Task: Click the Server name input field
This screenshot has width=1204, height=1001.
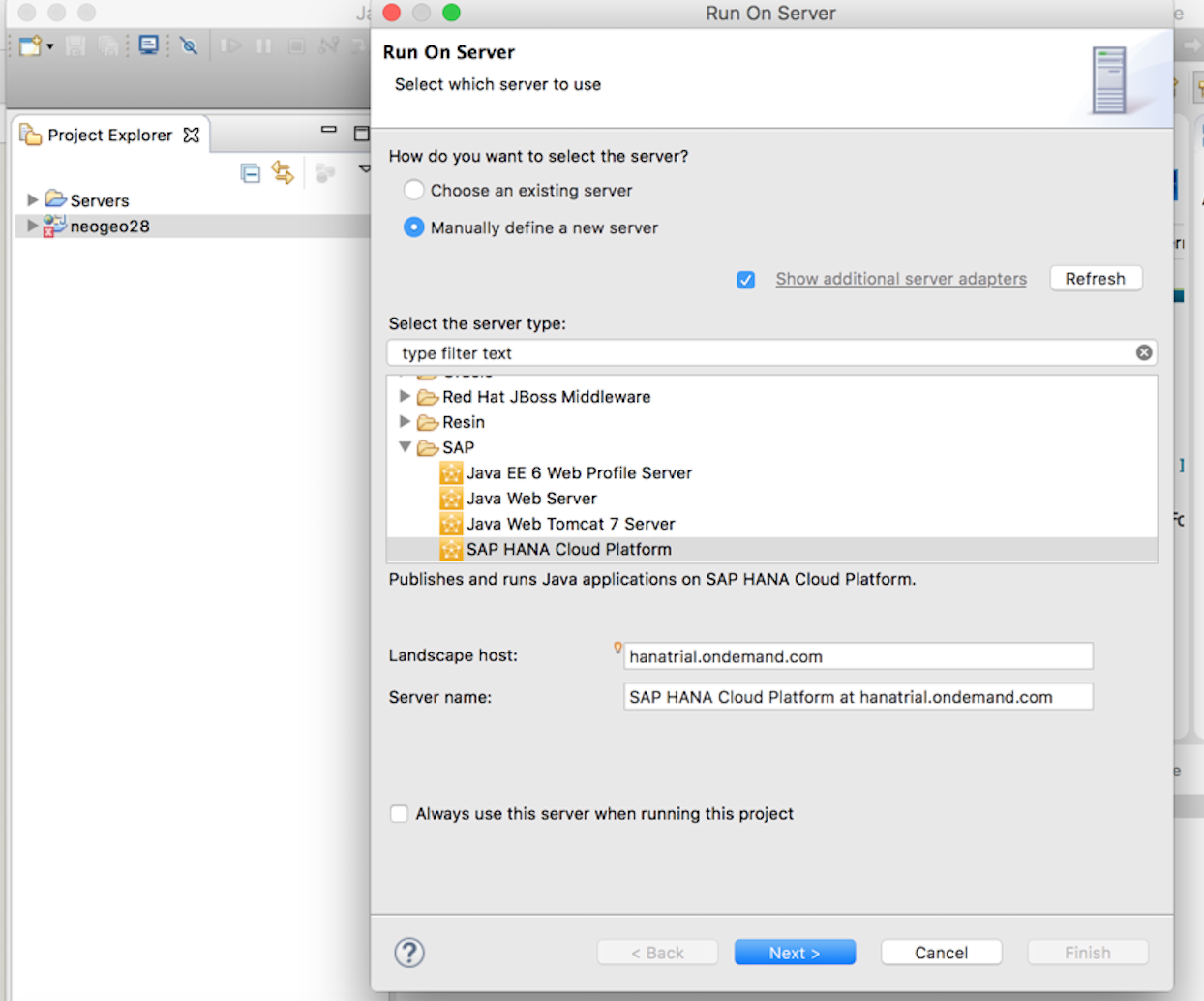Action: [858, 697]
